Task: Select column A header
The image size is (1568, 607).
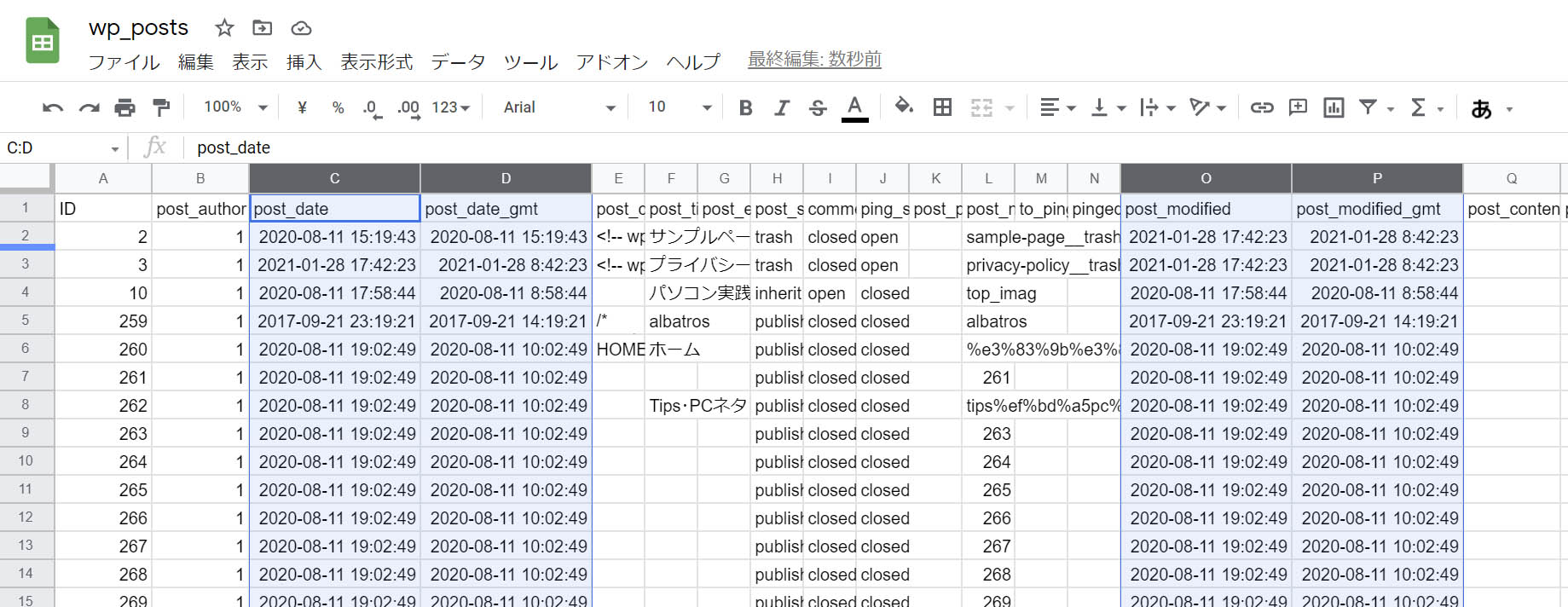Action: 103,178
